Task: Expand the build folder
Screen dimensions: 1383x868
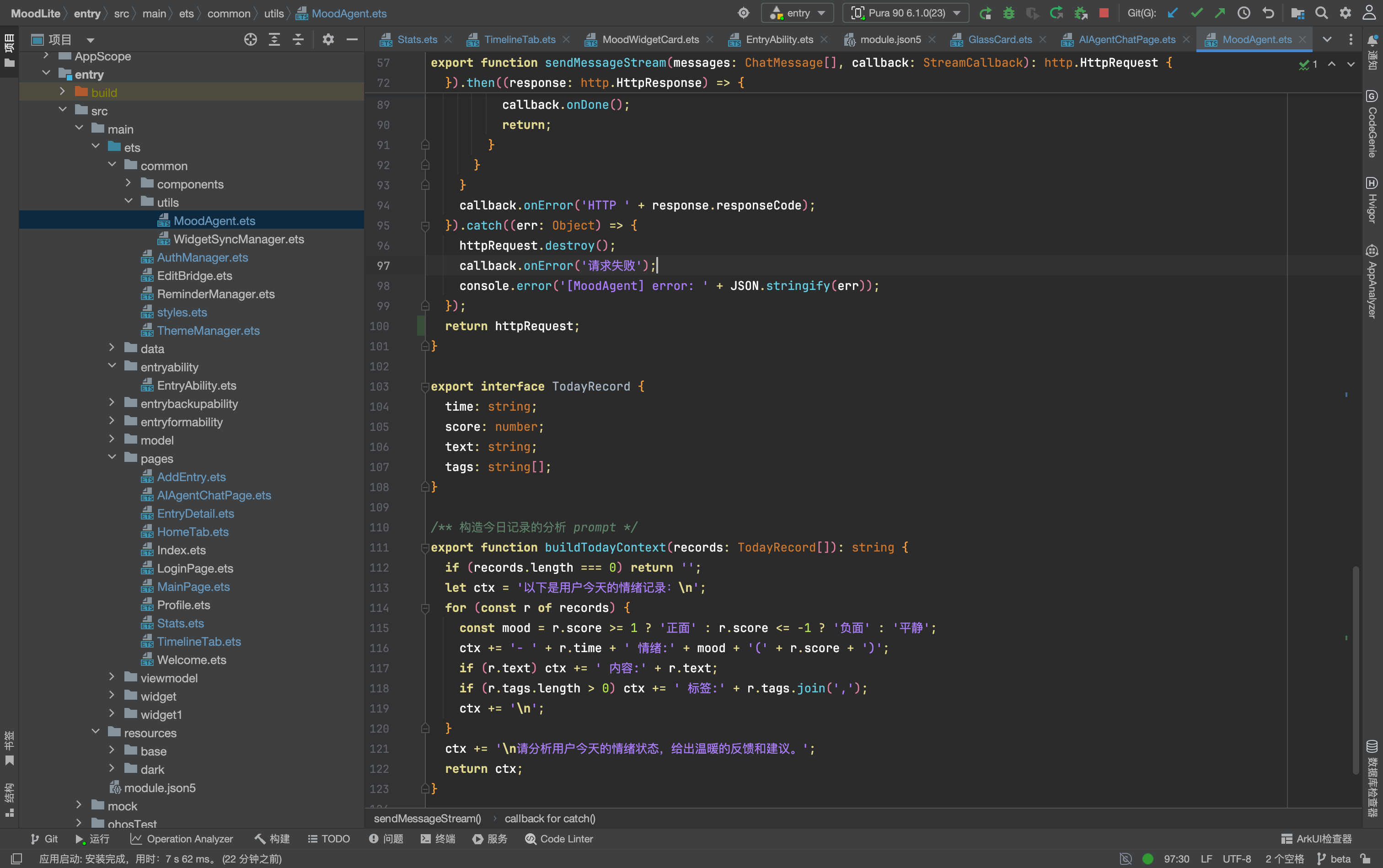Action: pyautogui.click(x=62, y=92)
